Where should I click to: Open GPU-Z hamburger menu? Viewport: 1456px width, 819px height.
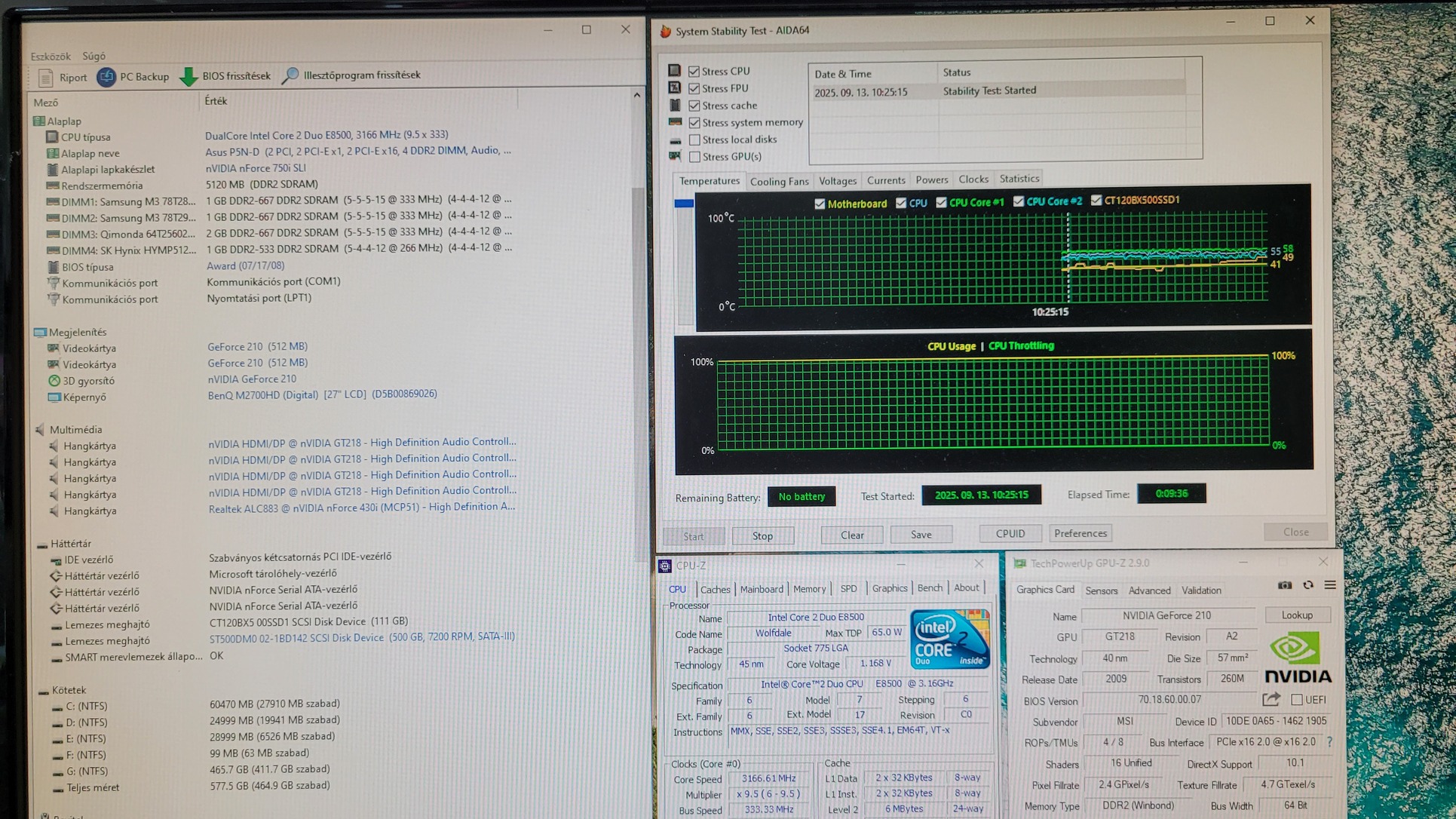click(x=1330, y=585)
